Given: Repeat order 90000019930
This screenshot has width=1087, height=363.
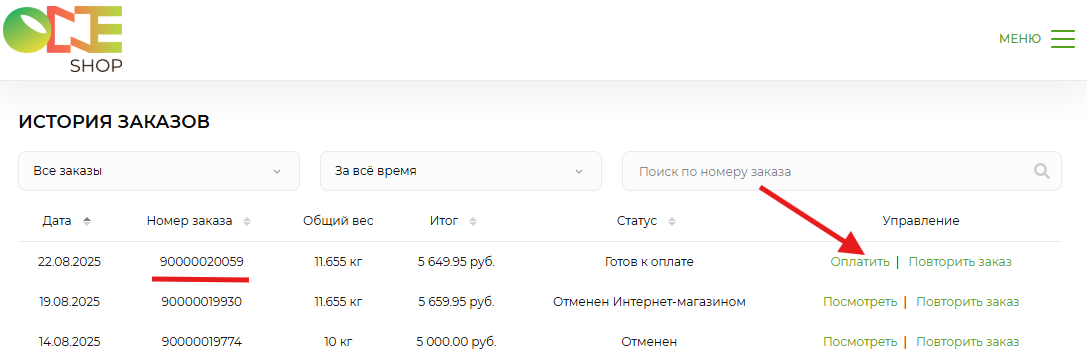Looking at the screenshot, I should click(x=968, y=302).
